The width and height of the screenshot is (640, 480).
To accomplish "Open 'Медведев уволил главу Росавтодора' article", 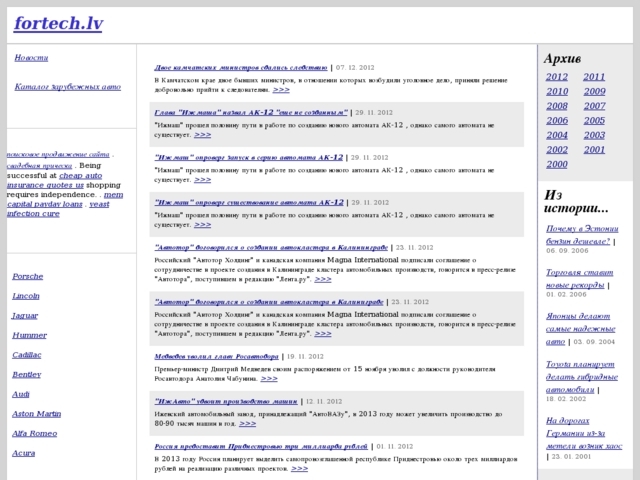I will click(x=213, y=356).
